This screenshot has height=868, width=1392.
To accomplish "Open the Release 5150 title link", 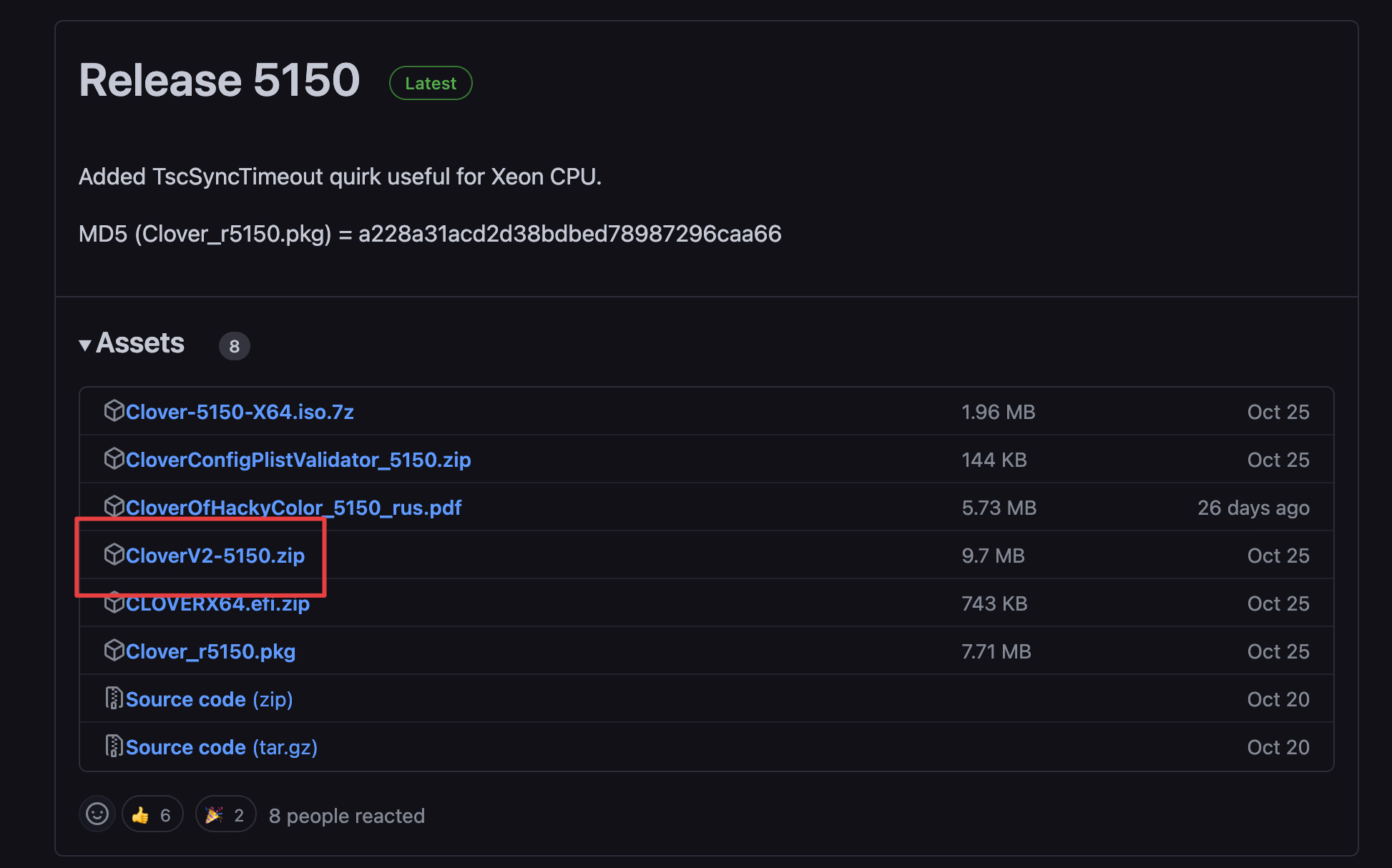I will pyautogui.click(x=219, y=80).
